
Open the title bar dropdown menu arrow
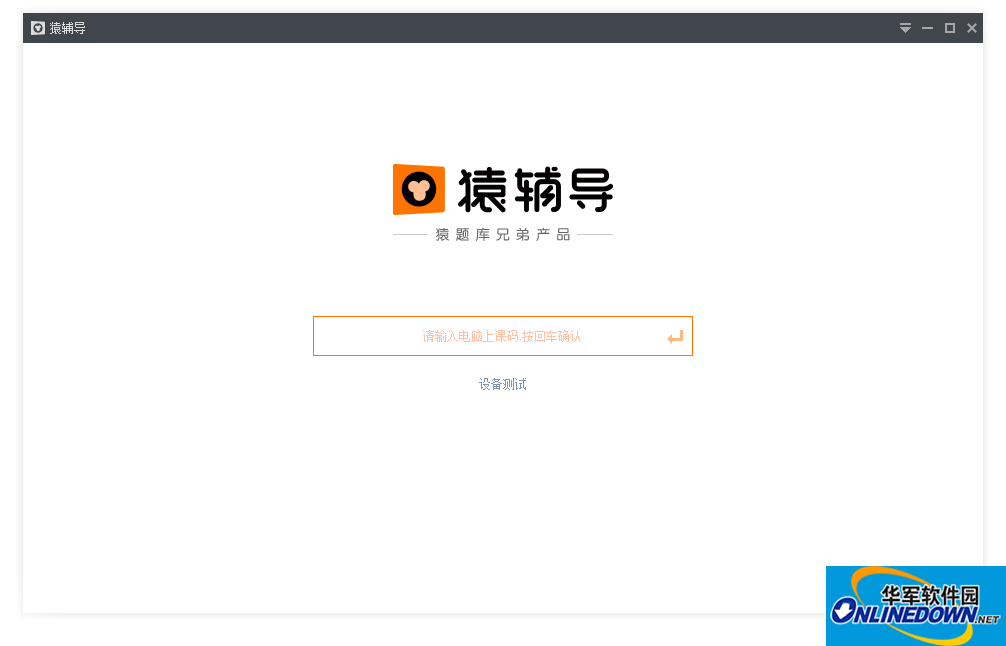(905, 28)
